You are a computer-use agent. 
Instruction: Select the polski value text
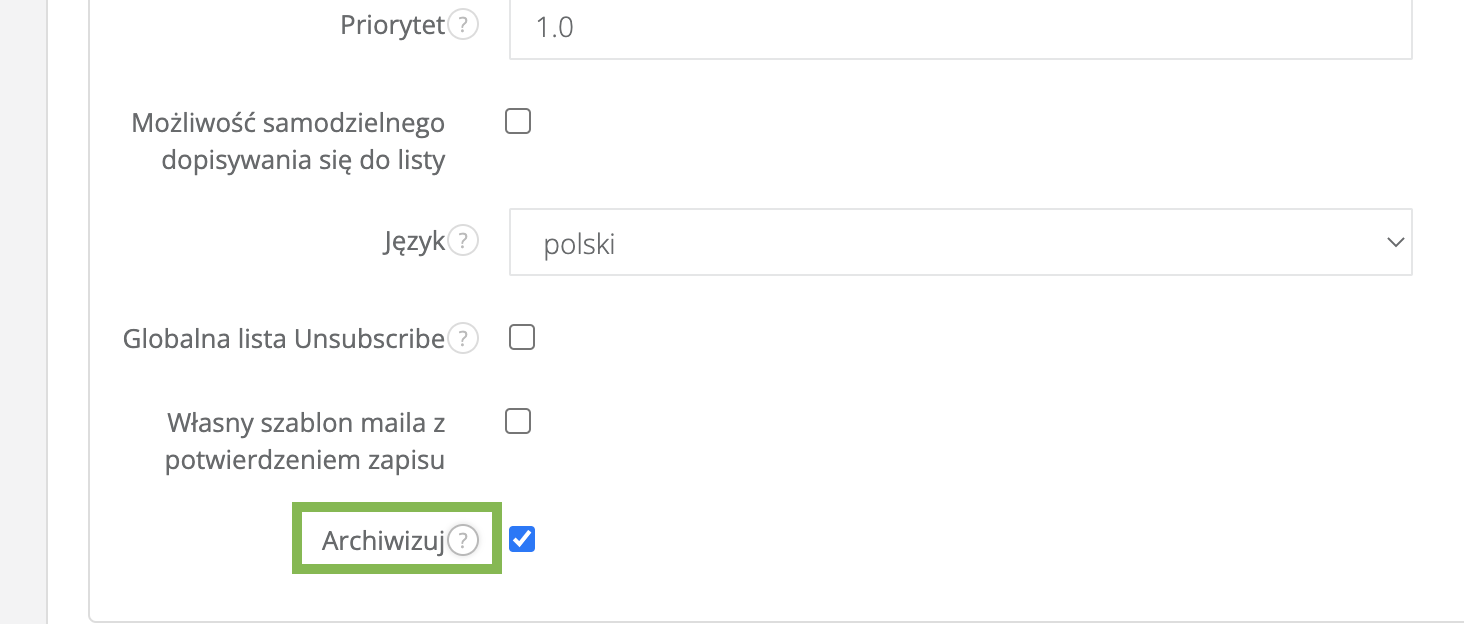pyautogui.click(x=579, y=244)
